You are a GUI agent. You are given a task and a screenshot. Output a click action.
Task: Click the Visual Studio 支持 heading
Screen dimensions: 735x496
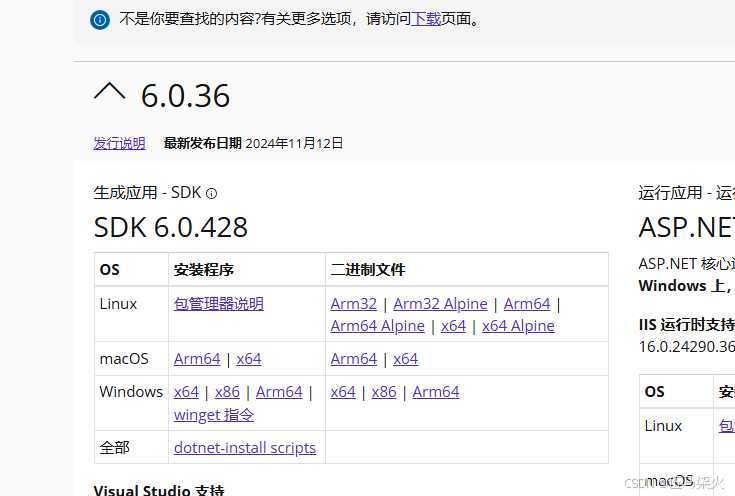click(x=159, y=490)
